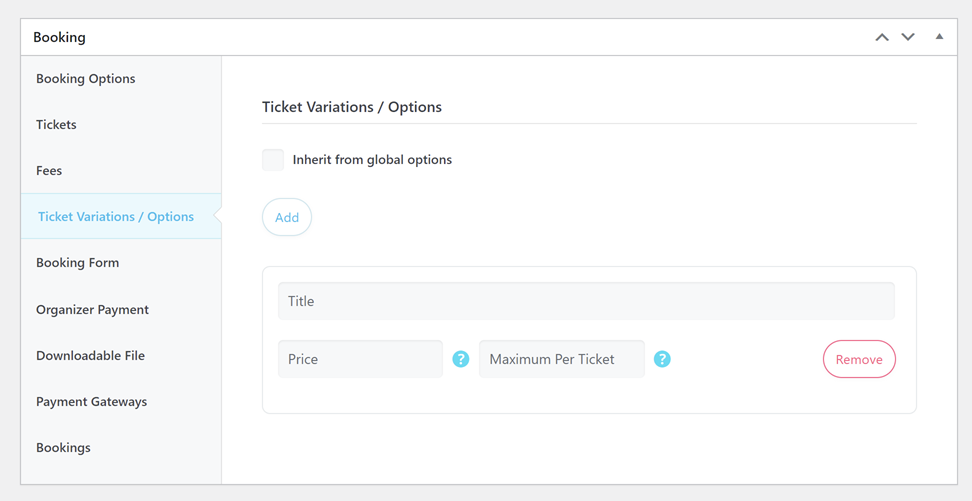Open the Booking Options tab
This screenshot has width=972, height=501.
[x=86, y=78]
